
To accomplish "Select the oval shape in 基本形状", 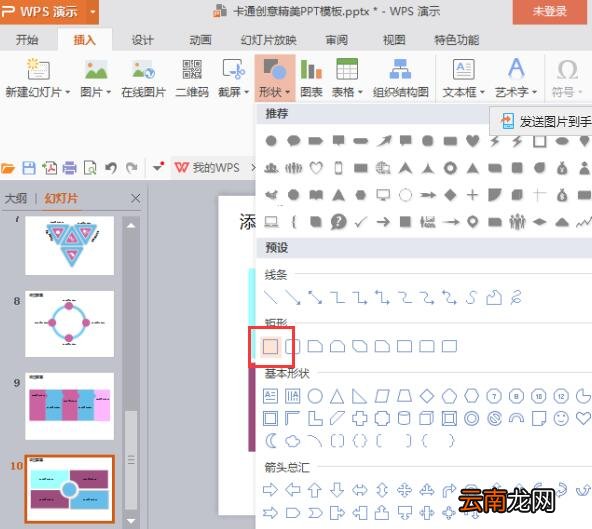I will pos(315,396).
